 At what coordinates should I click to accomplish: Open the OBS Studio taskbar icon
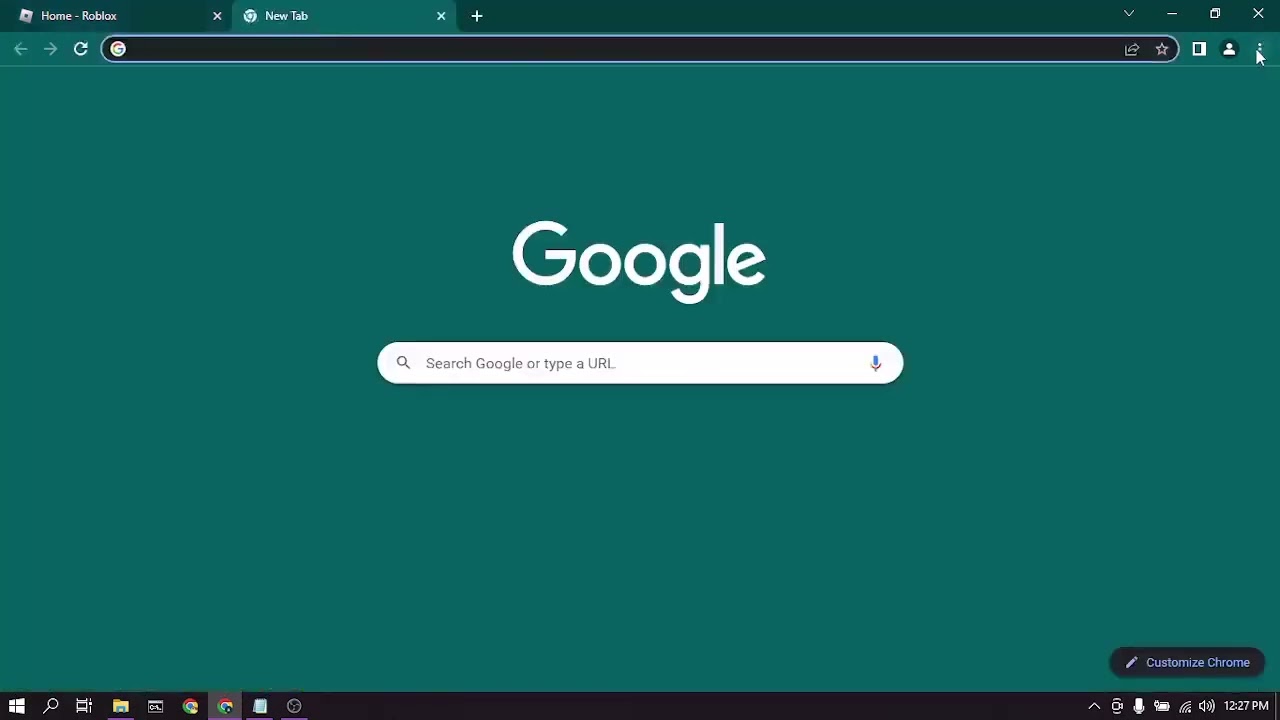coord(294,706)
